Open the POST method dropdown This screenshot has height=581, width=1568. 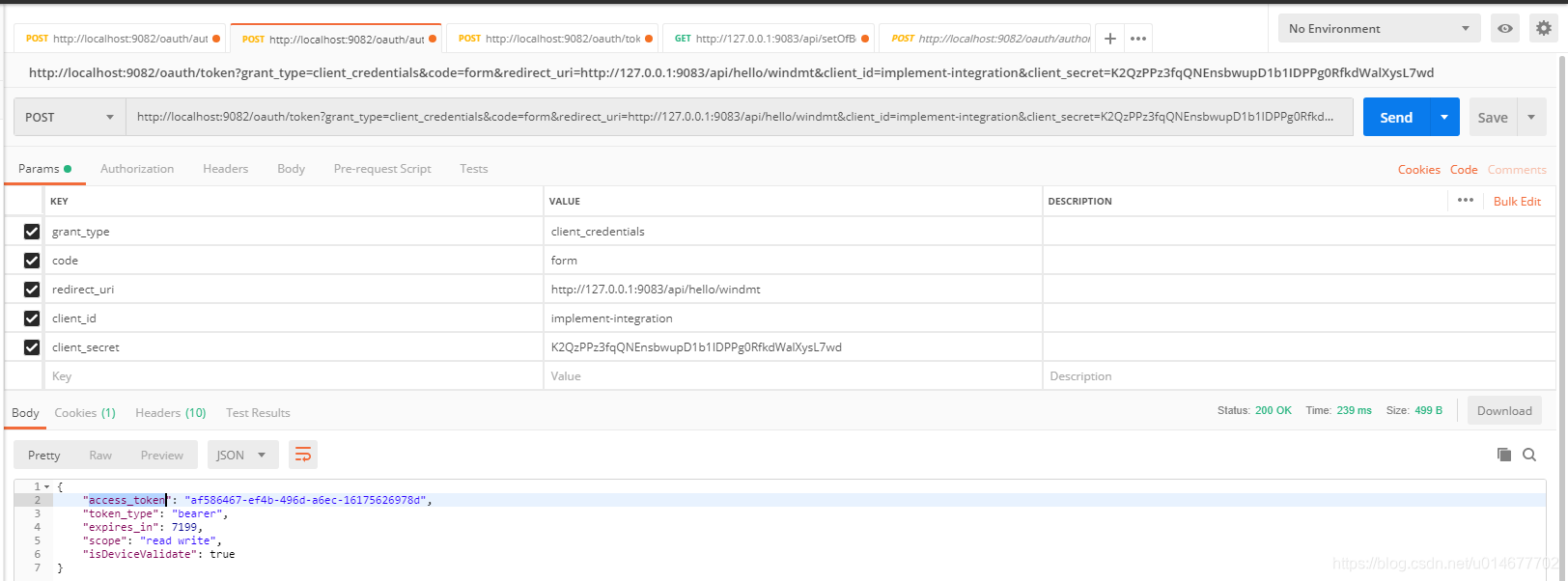(x=70, y=117)
